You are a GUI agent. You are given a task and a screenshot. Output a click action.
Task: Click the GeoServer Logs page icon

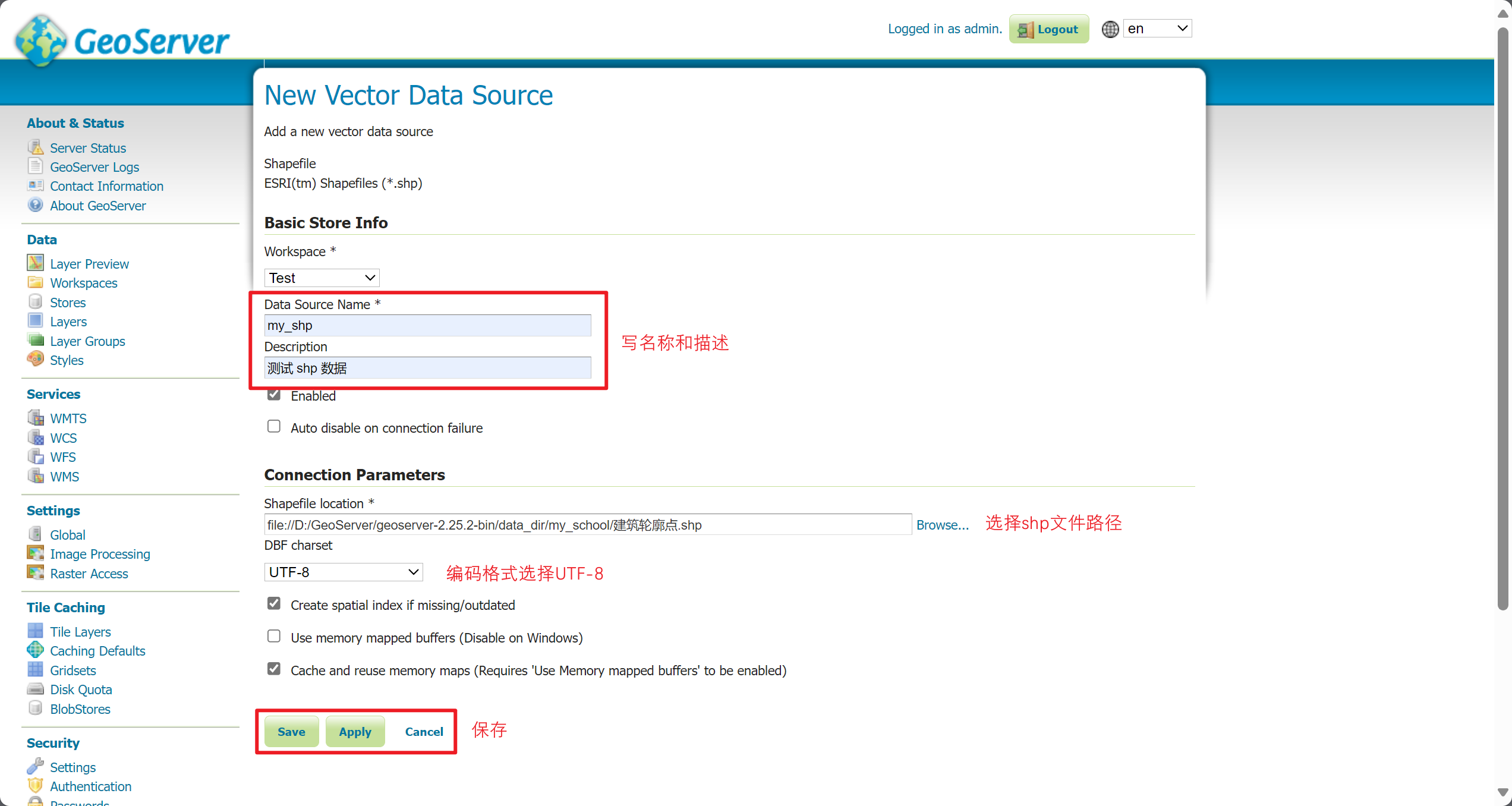click(x=36, y=166)
